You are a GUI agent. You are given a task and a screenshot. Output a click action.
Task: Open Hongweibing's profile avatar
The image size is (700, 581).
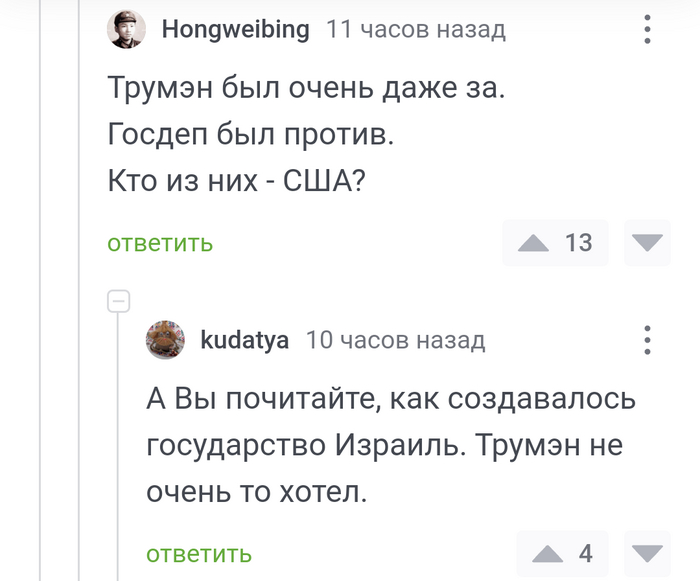tap(127, 29)
